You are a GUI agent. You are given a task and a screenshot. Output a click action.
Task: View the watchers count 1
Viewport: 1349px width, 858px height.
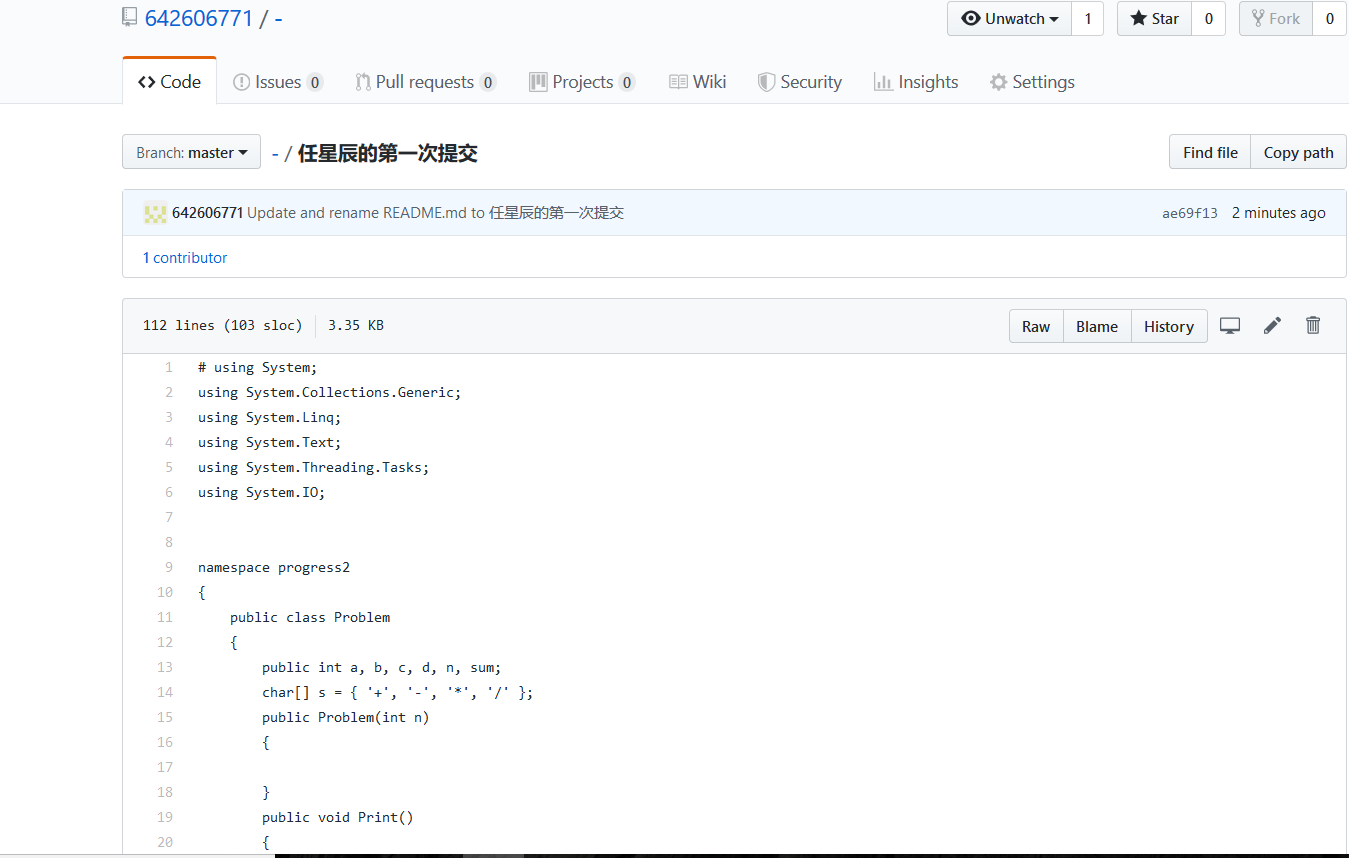1088,18
